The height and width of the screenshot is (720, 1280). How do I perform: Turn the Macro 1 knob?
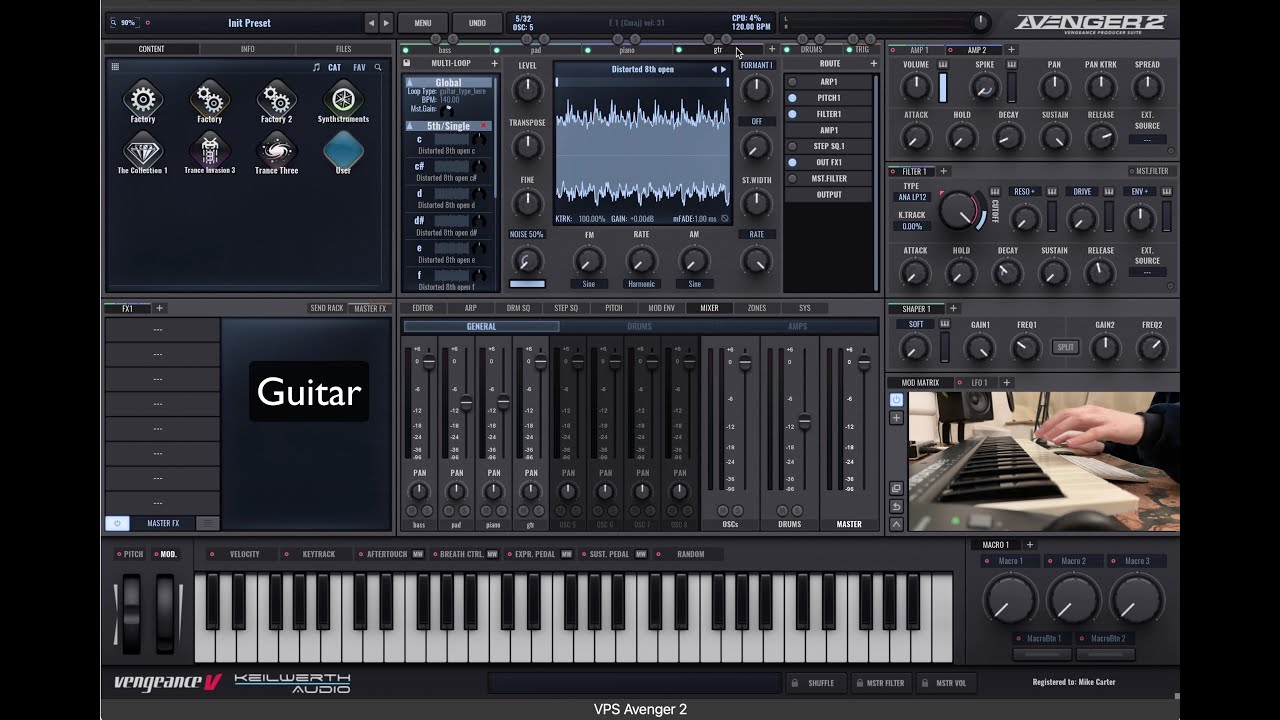pyautogui.click(x=1010, y=600)
